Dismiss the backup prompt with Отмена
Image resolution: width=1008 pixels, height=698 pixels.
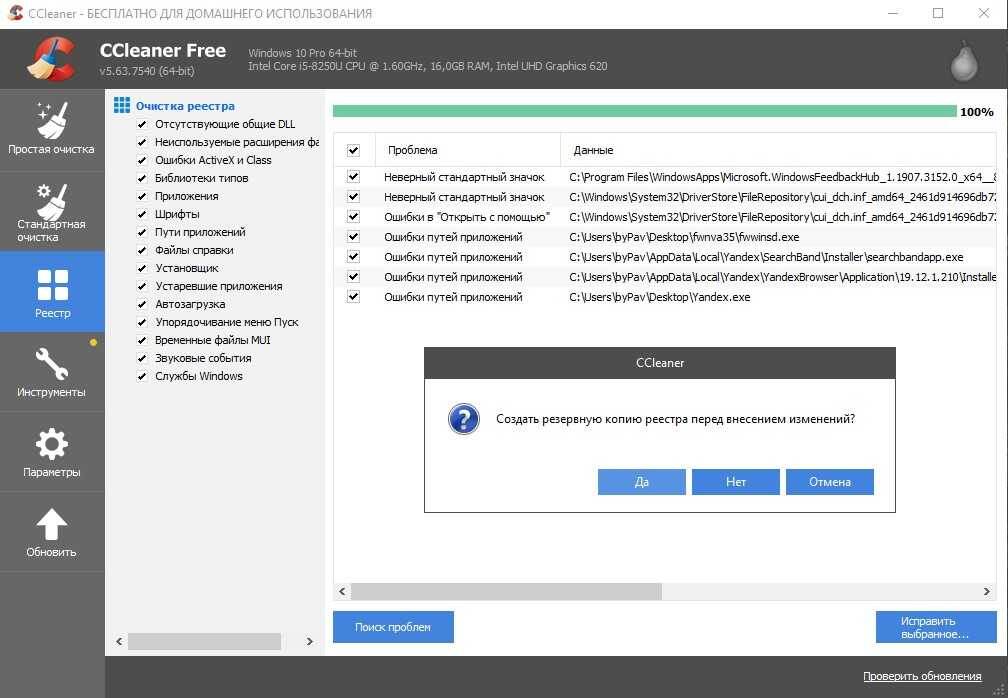(830, 481)
